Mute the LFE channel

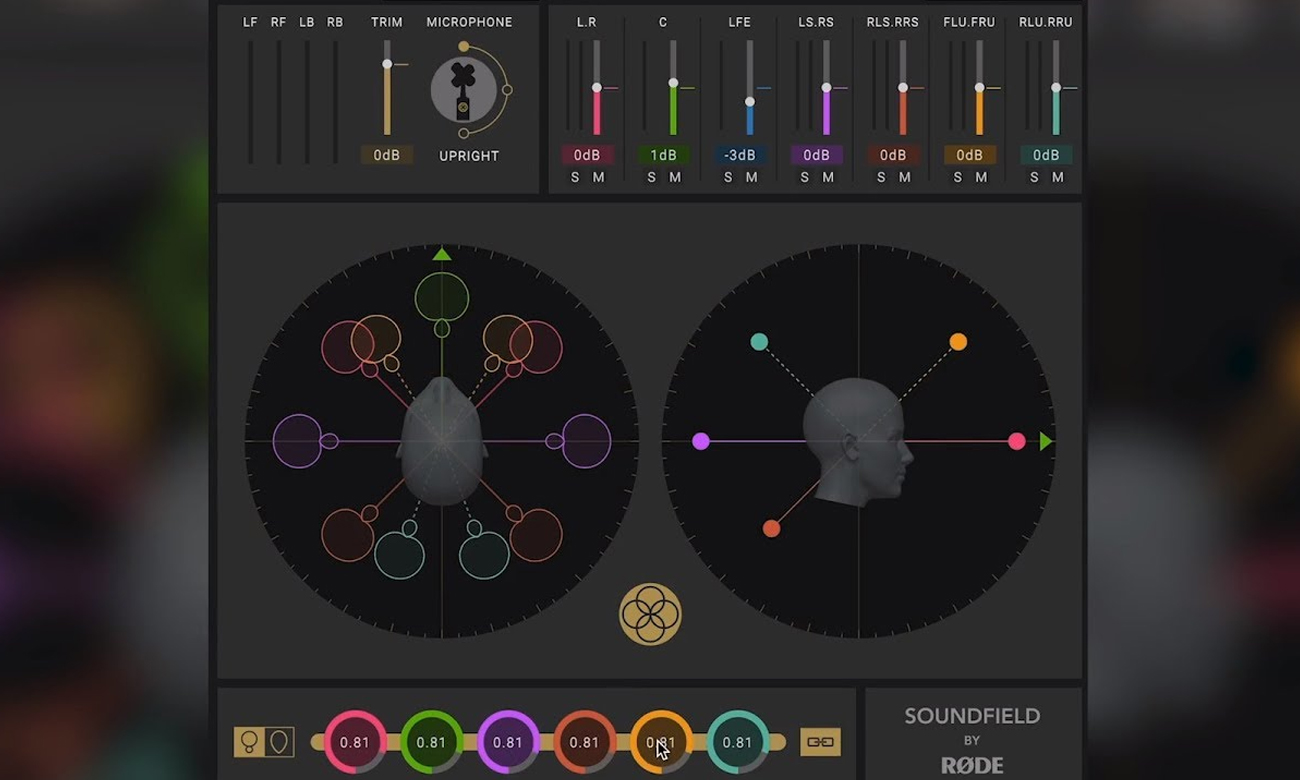pyautogui.click(x=751, y=177)
